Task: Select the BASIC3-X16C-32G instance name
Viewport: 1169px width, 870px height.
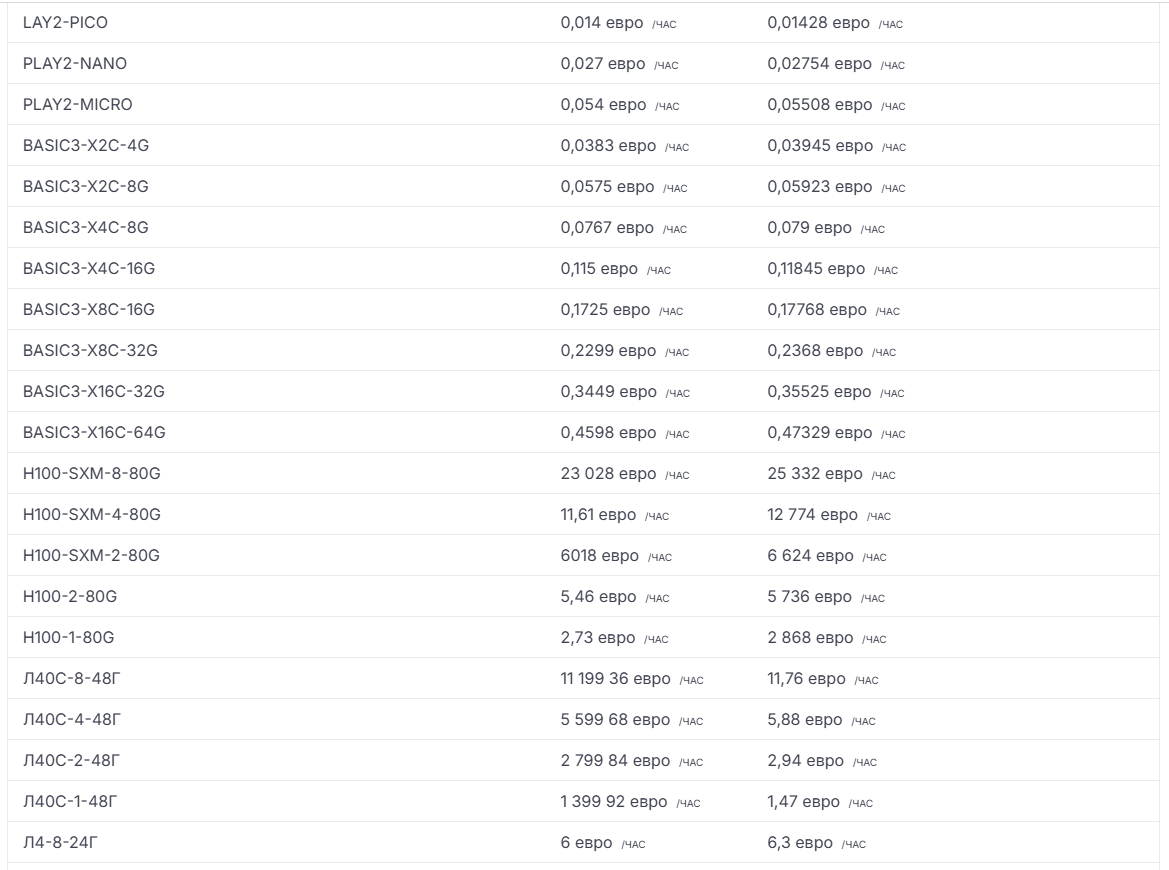Action: 94,392
